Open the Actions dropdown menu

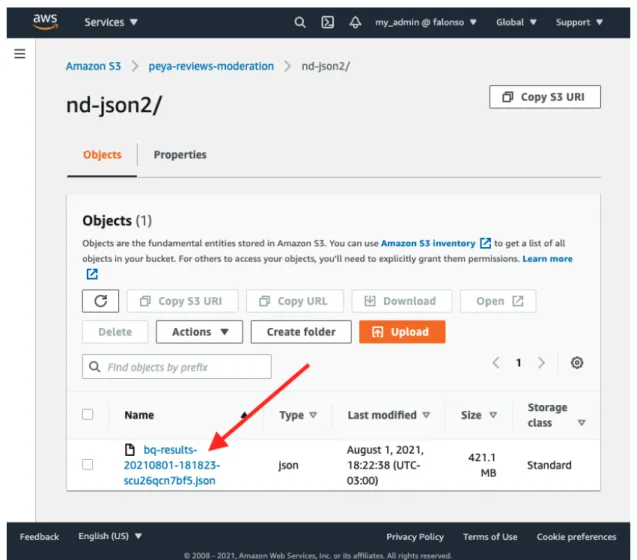coord(199,332)
